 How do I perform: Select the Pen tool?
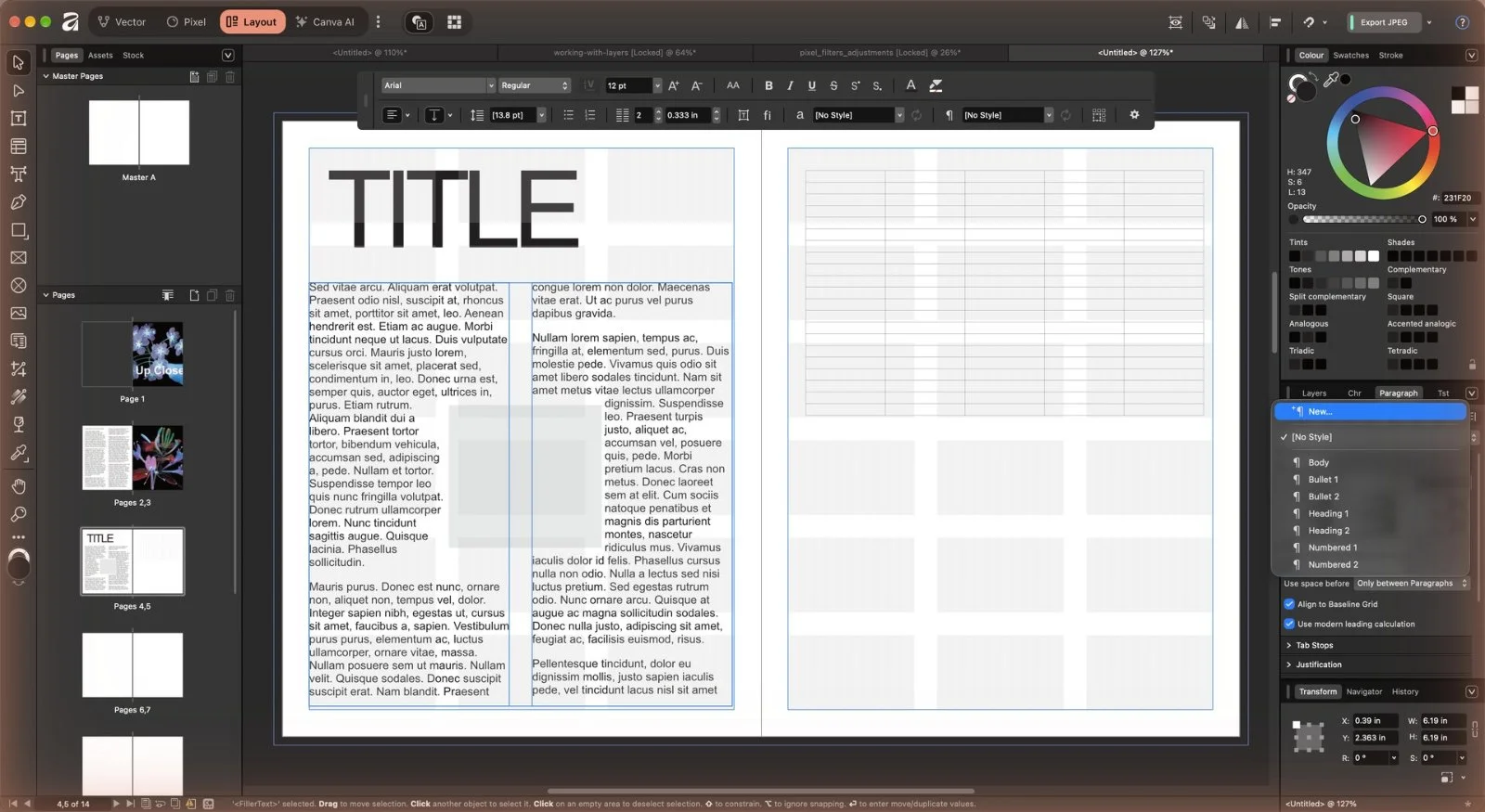[x=18, y=201]
